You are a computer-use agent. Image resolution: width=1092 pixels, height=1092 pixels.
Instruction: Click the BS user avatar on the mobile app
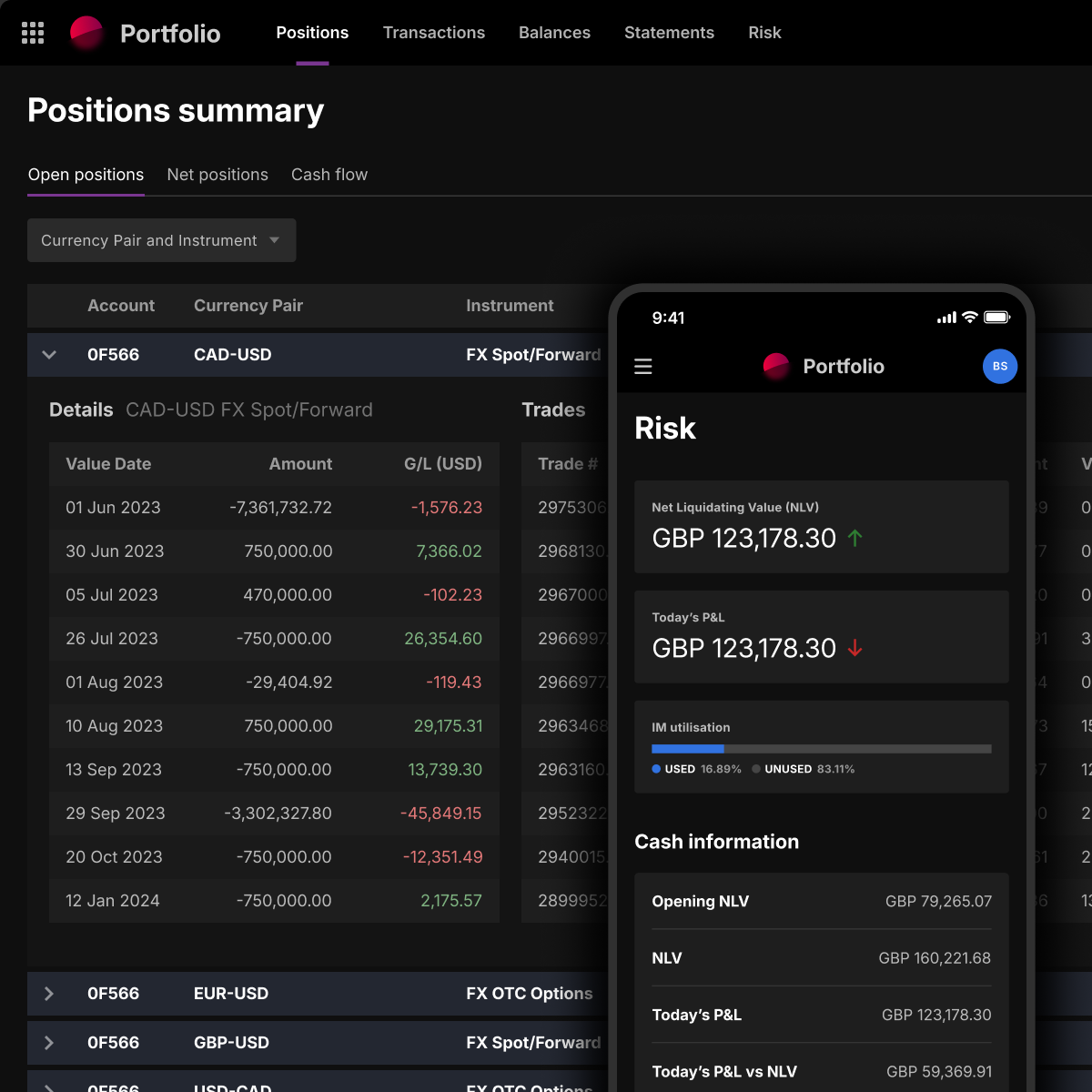pyautogui.click(x=1000, y=366)
